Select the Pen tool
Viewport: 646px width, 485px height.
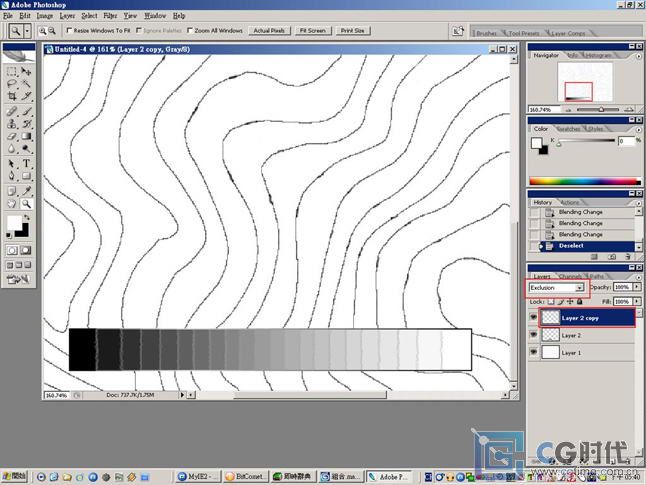pos(12,176)
